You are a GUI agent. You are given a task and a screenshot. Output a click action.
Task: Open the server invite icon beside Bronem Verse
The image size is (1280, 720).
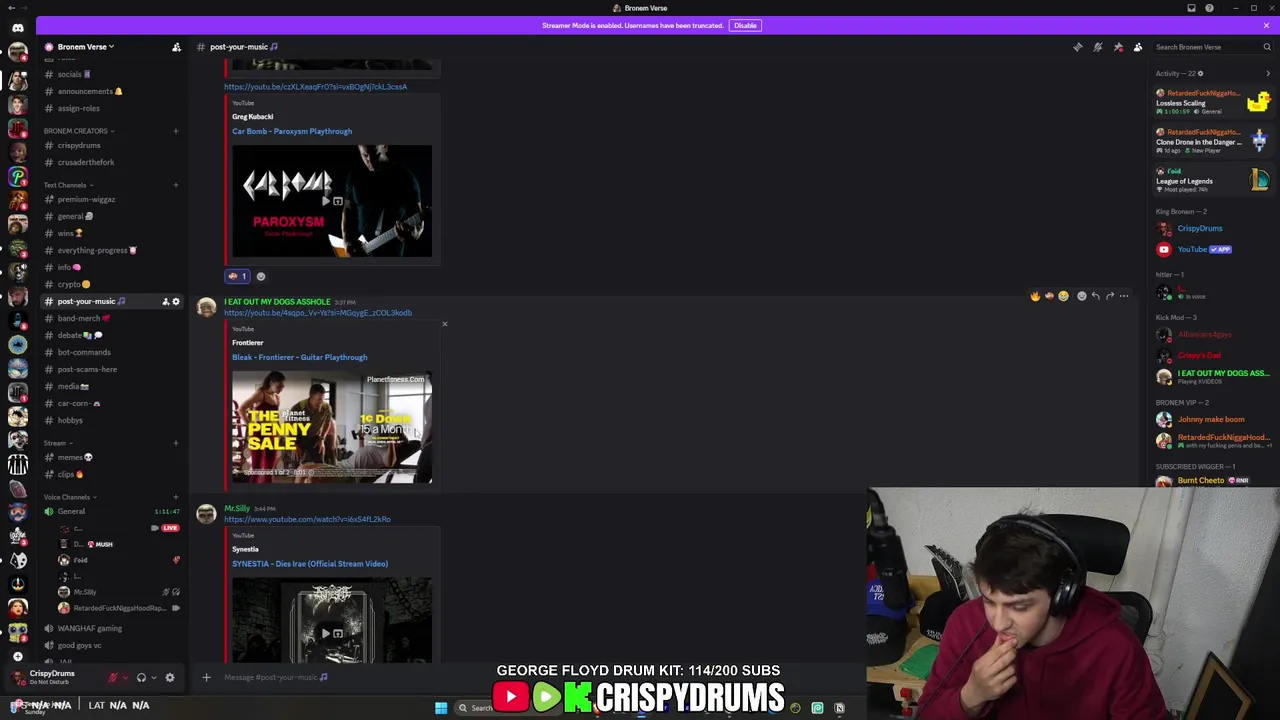pyautogui.click(x=176, y=47)
